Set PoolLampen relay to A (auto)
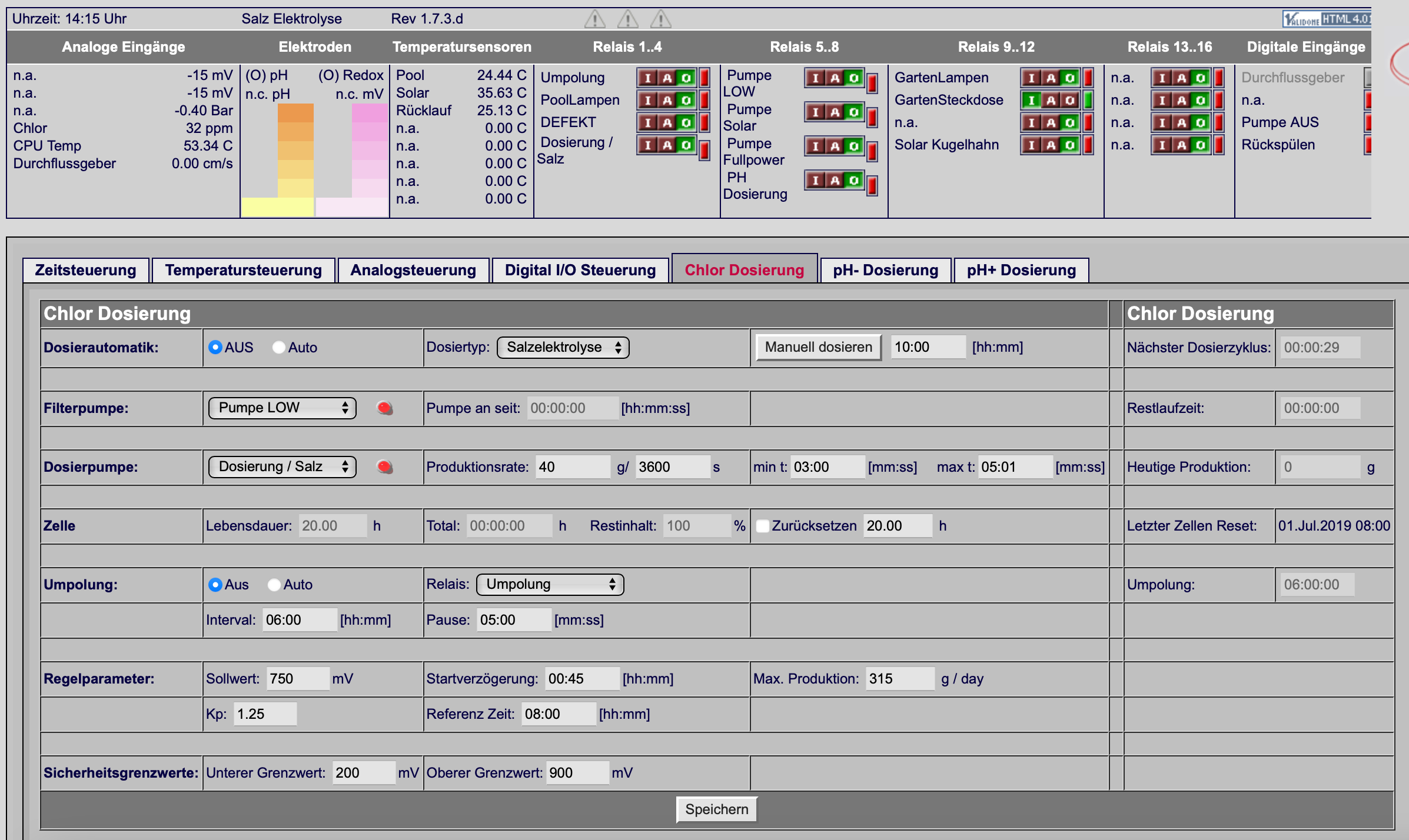 [667, 100]
